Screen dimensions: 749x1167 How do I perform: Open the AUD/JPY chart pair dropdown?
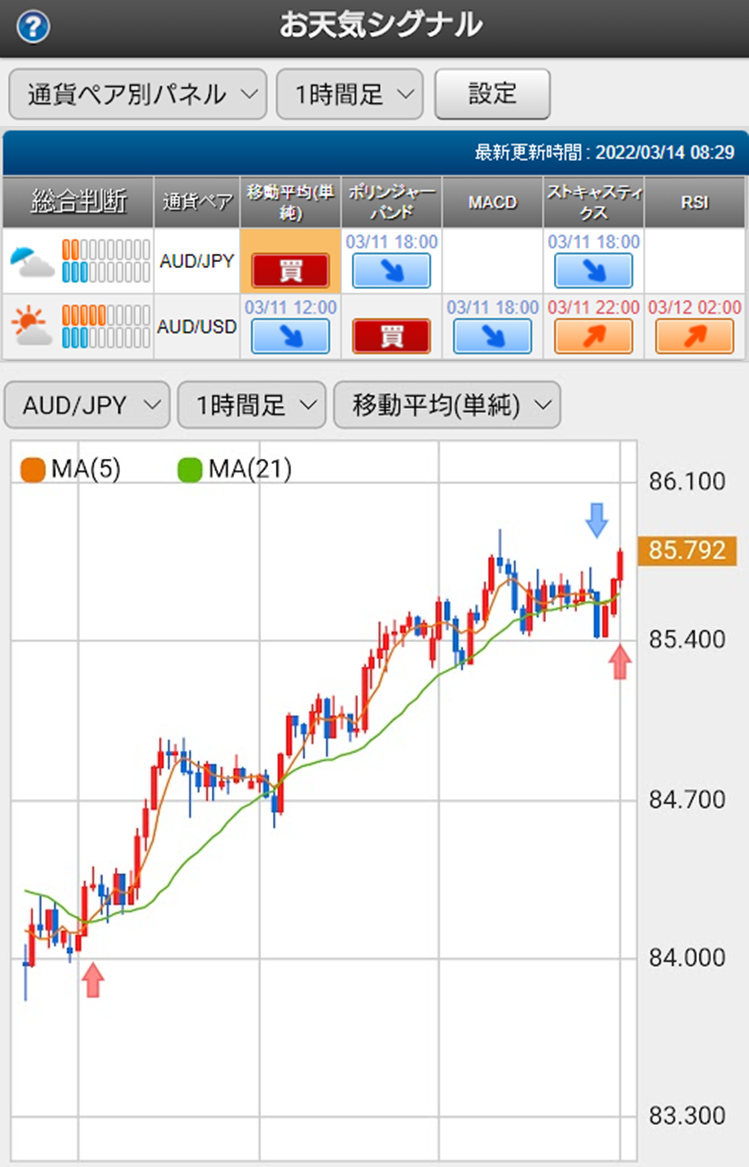click(87, 405)
